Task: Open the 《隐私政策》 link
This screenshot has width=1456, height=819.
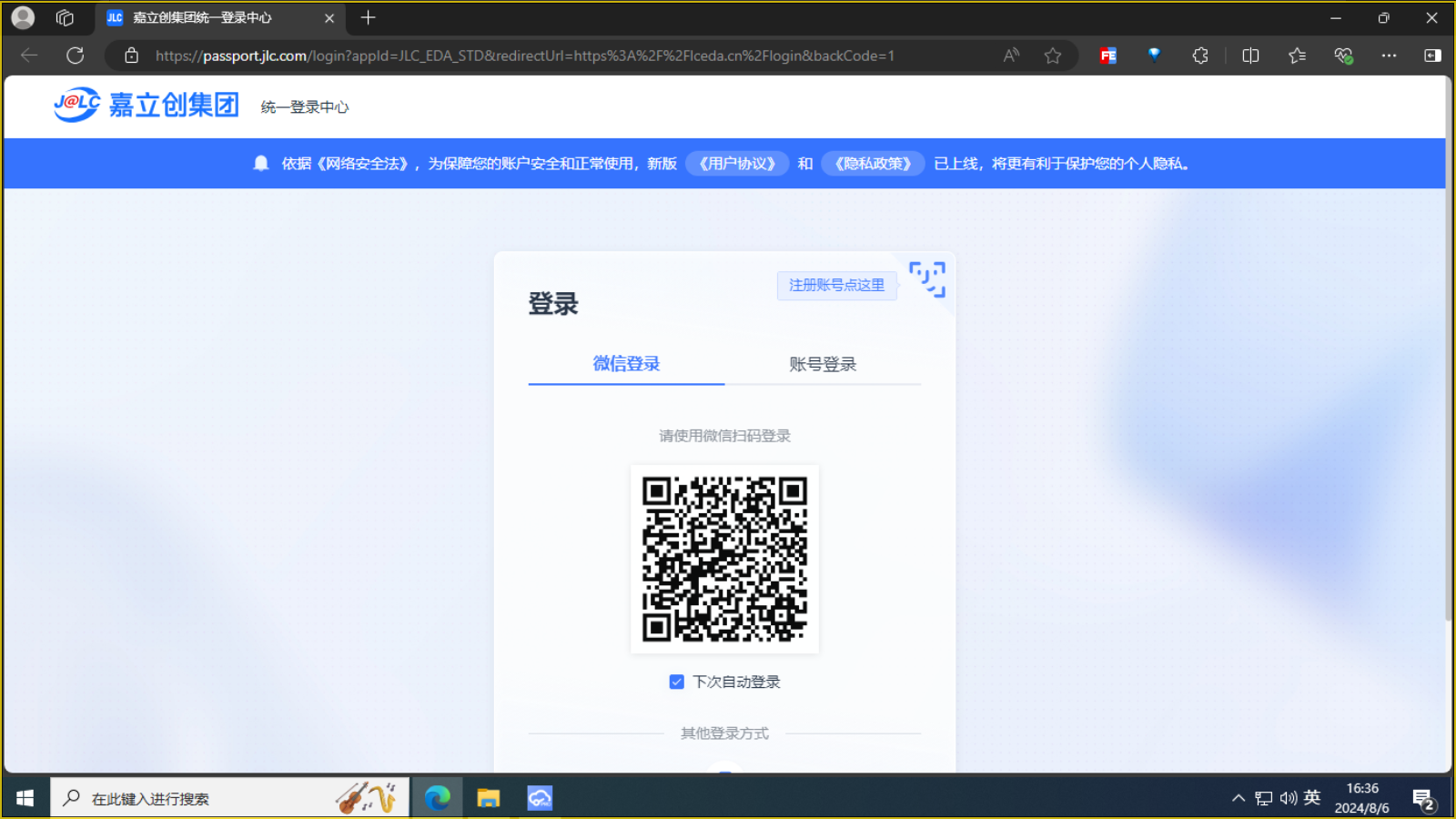Action: tap(873, 164)
